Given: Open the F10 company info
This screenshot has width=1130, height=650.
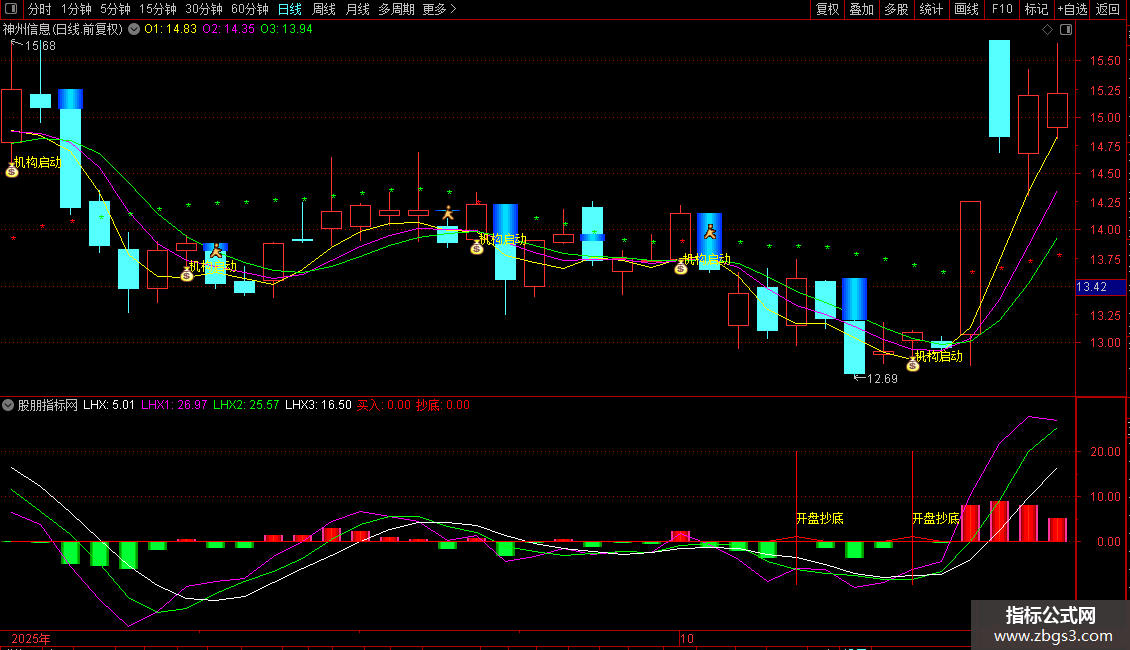Looking at the screenshot, I should pos(1002,9).
